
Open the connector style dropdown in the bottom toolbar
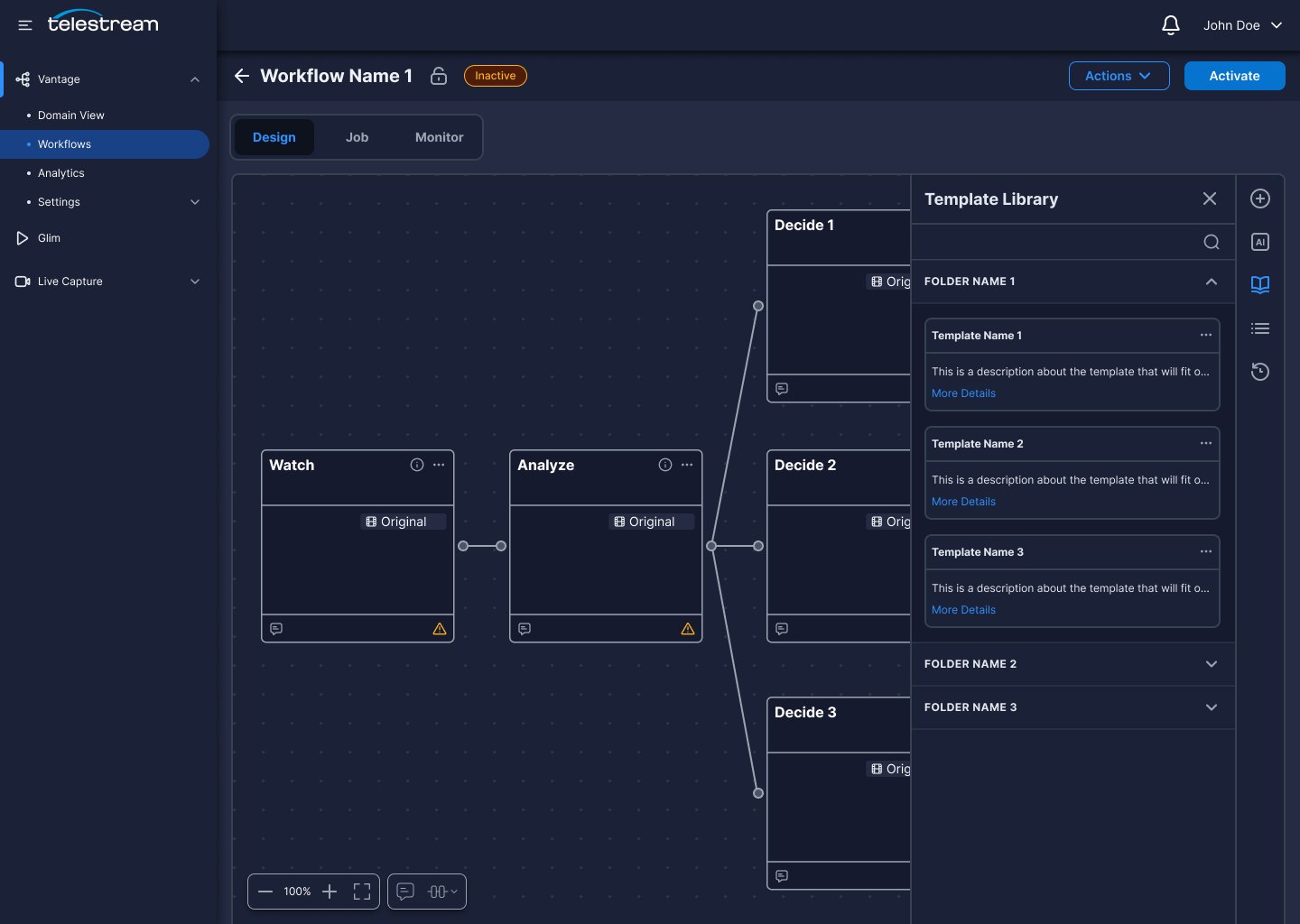tap(442, 892)
